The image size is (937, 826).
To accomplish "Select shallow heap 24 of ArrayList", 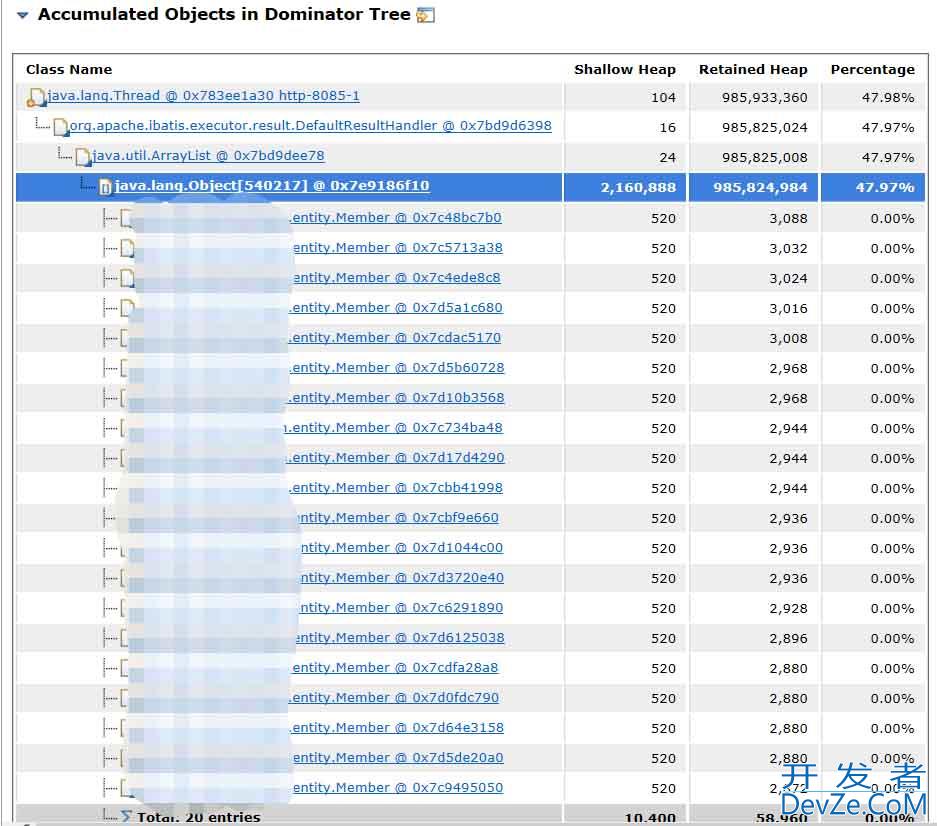I will pos(667,157).
